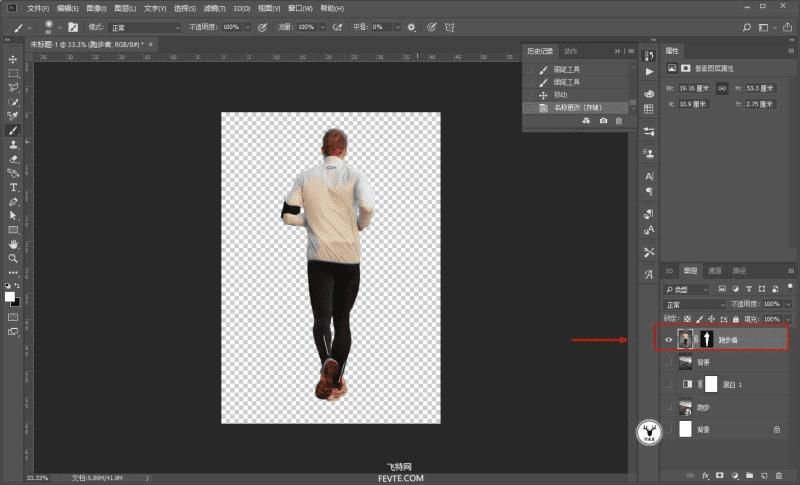Click the fx layer style icon
800x485 pixels.
pyautogui.click(x=705, y=473)
